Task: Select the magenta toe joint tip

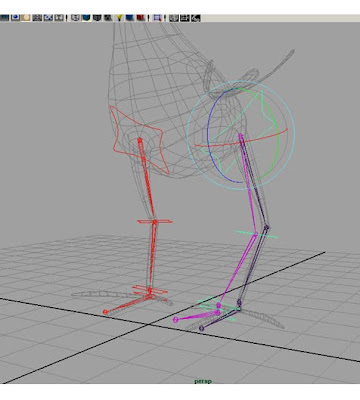Action: pyautogui.click(x=176, y=320)
